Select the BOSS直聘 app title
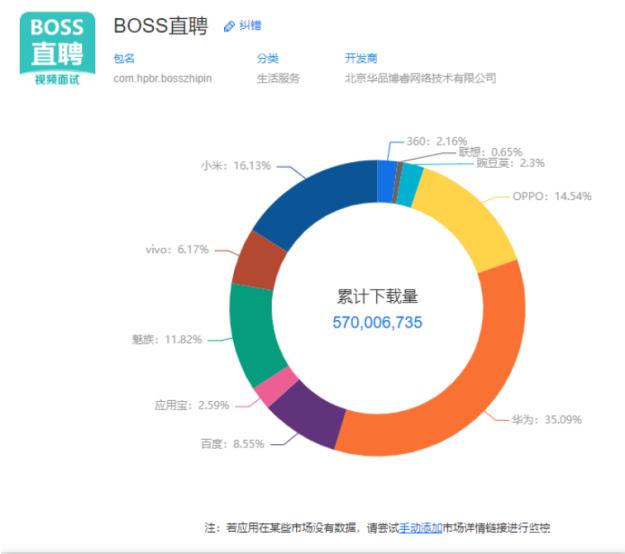Screen dimensions: 625x554 [x=161, y=26]
